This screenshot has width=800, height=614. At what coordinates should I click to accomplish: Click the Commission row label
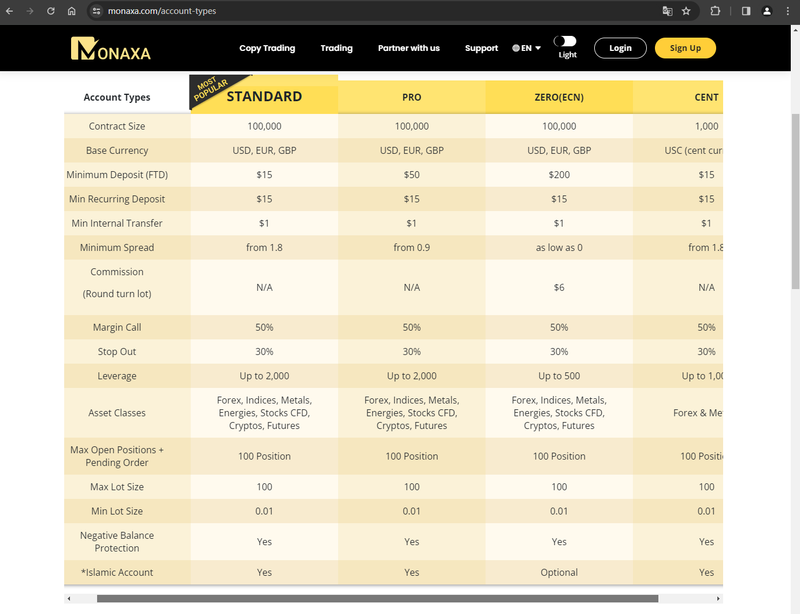click(117, 283)
